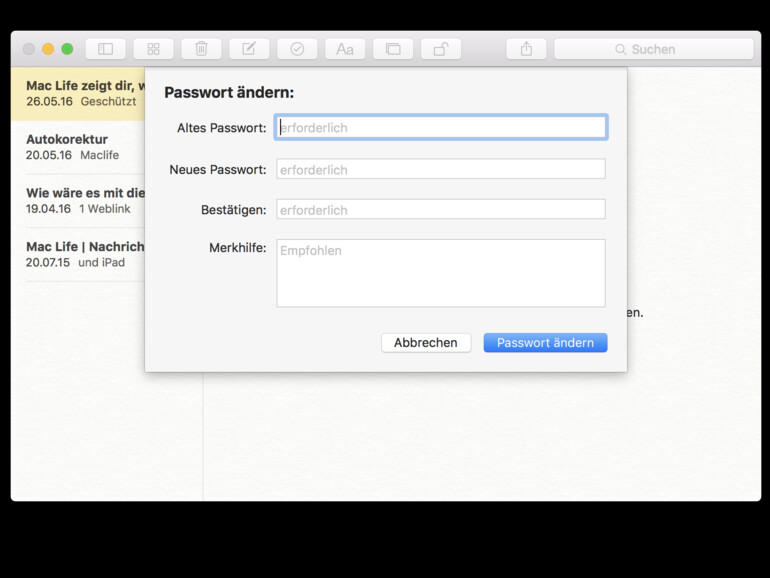Confirm with blue Passwort ändern button
Viewport: 770px width, 578px height.
click(545, 343)
